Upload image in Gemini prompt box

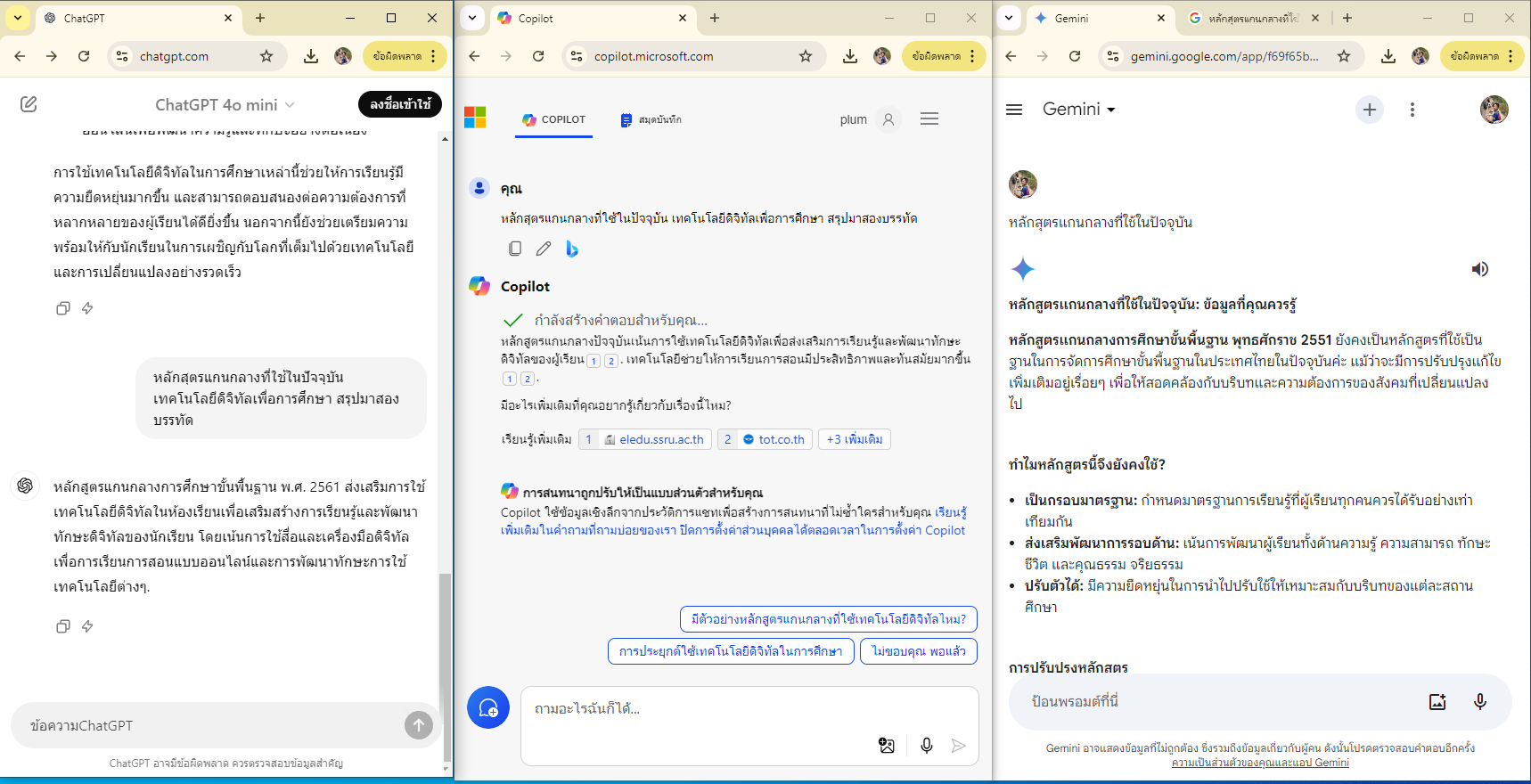click(1437, 702)
